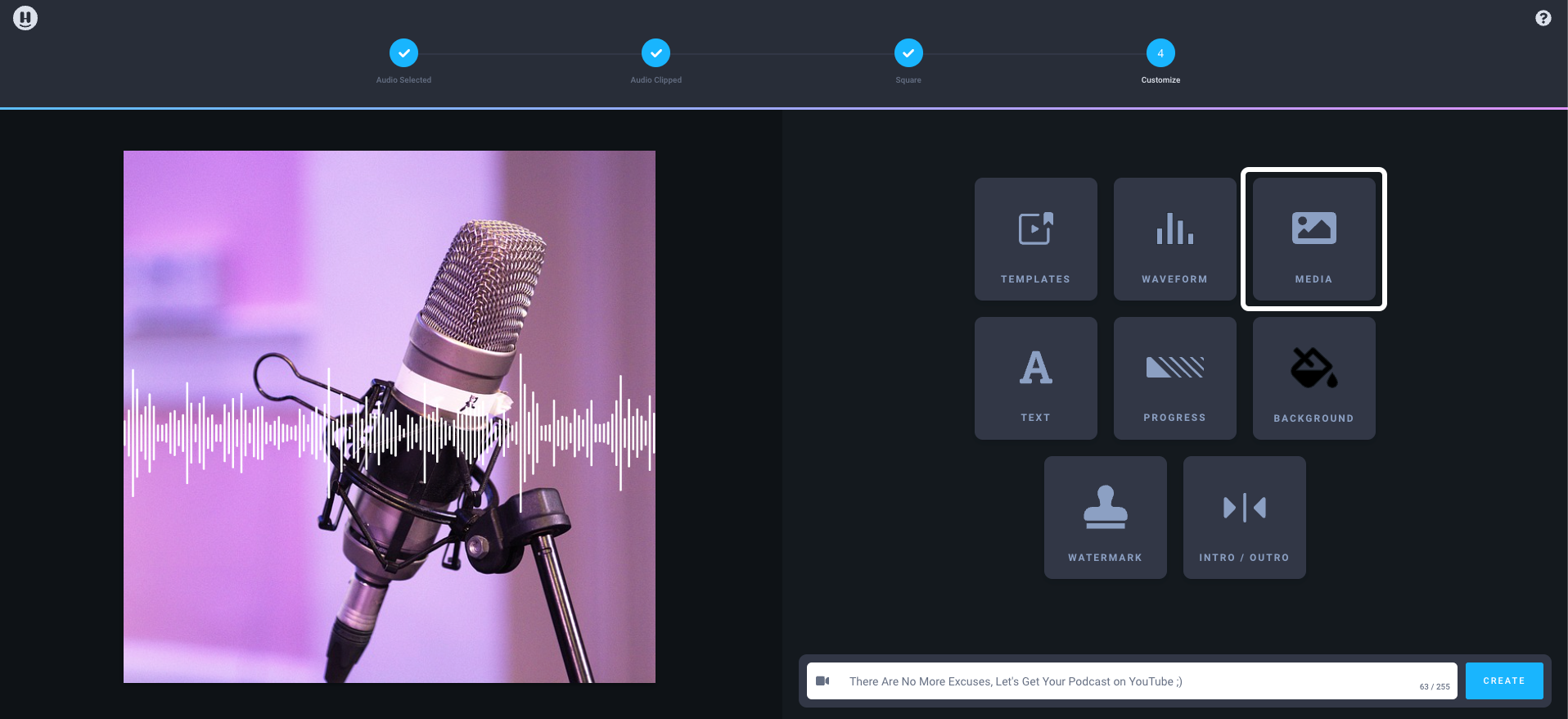Select step 4 Customize

point(1160,53)
